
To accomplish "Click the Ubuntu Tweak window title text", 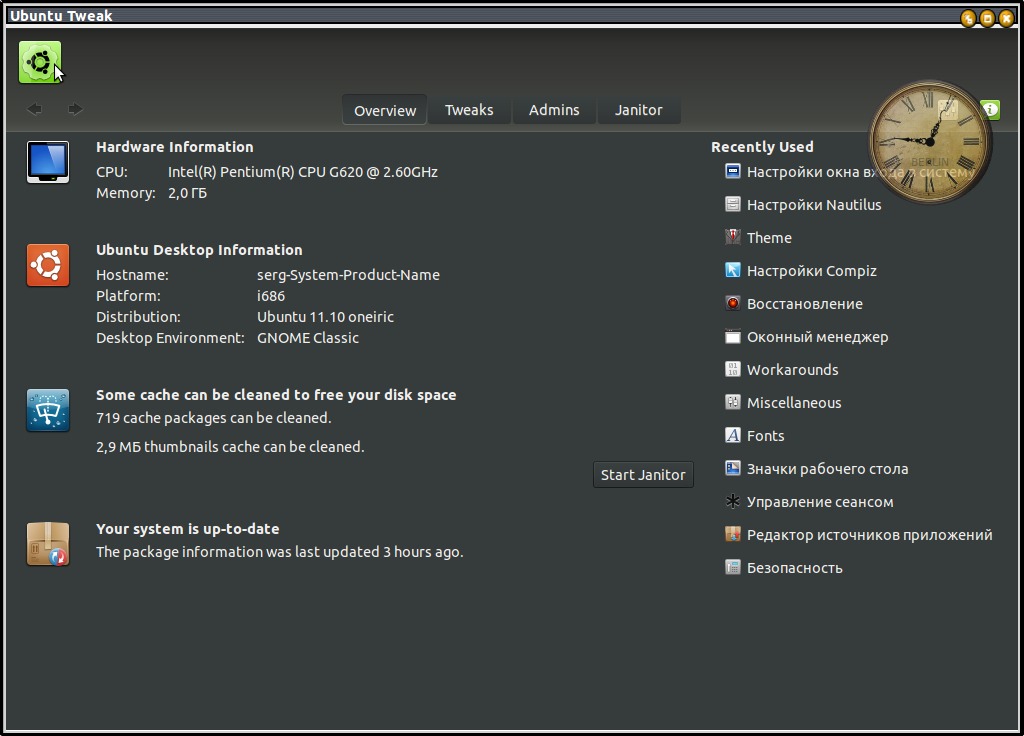I will [61, 16].
